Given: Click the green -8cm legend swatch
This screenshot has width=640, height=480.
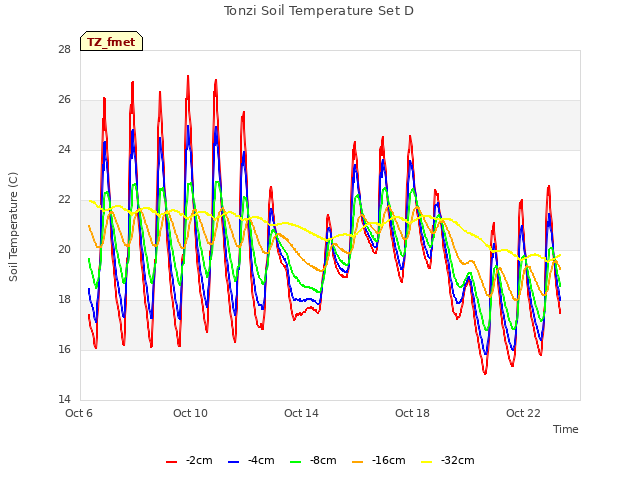Looking at the screenshot, I should click(296, 462).
